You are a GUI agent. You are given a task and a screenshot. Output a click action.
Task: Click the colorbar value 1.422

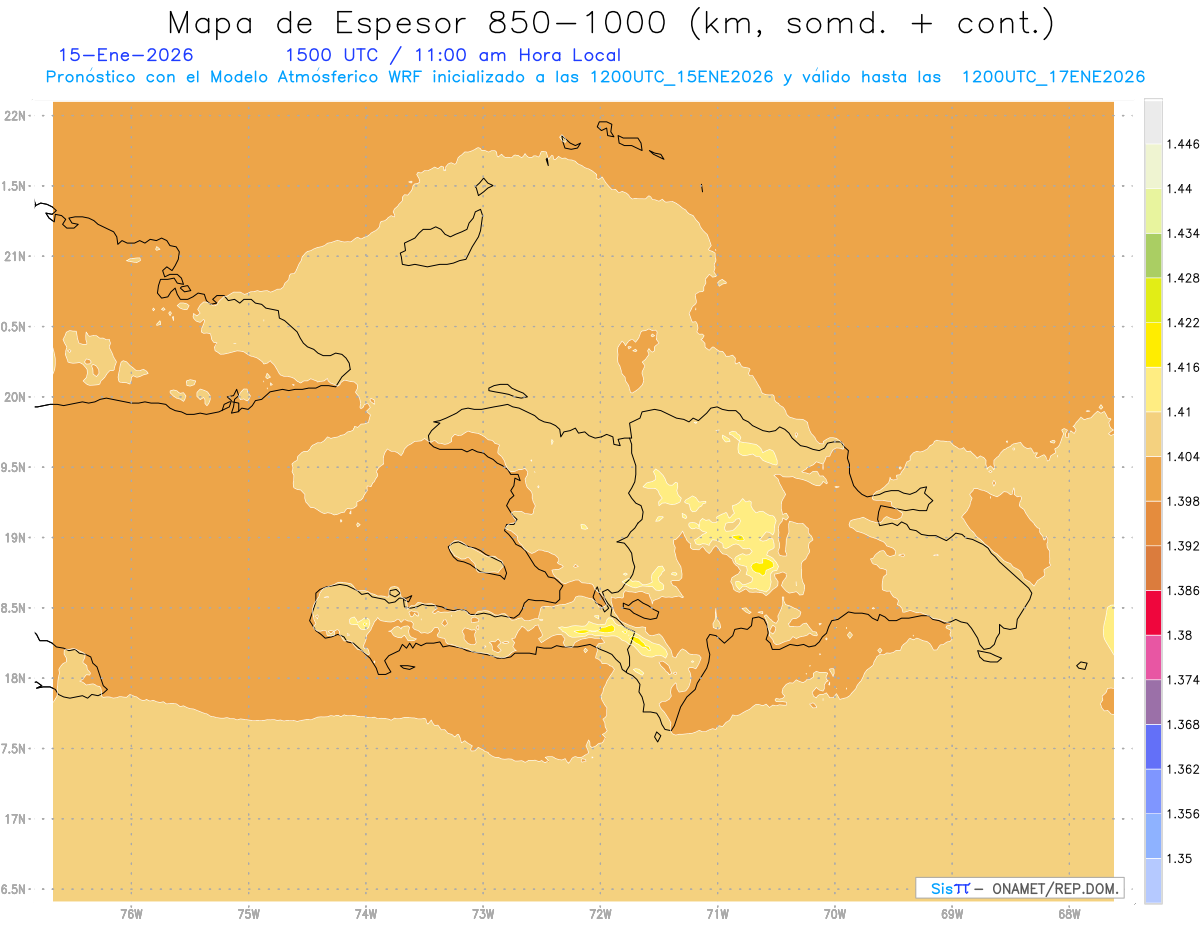pyautogui.click(x=1184, y=322)
